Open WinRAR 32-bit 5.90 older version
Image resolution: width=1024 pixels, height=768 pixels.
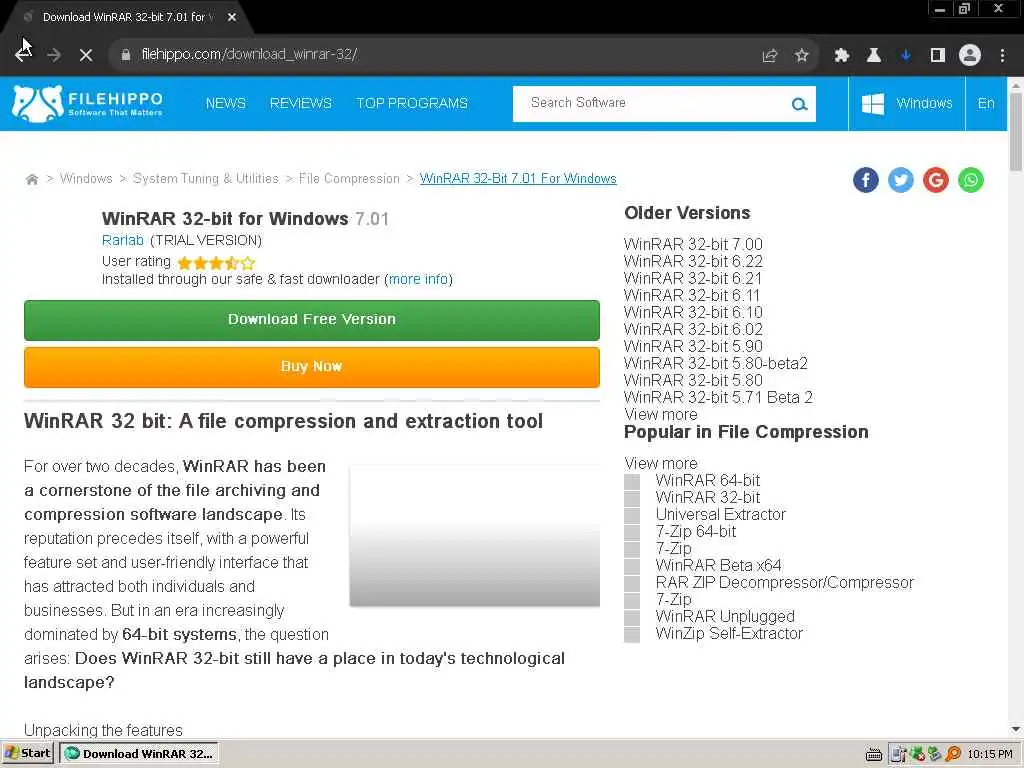(x=693, y=346)
